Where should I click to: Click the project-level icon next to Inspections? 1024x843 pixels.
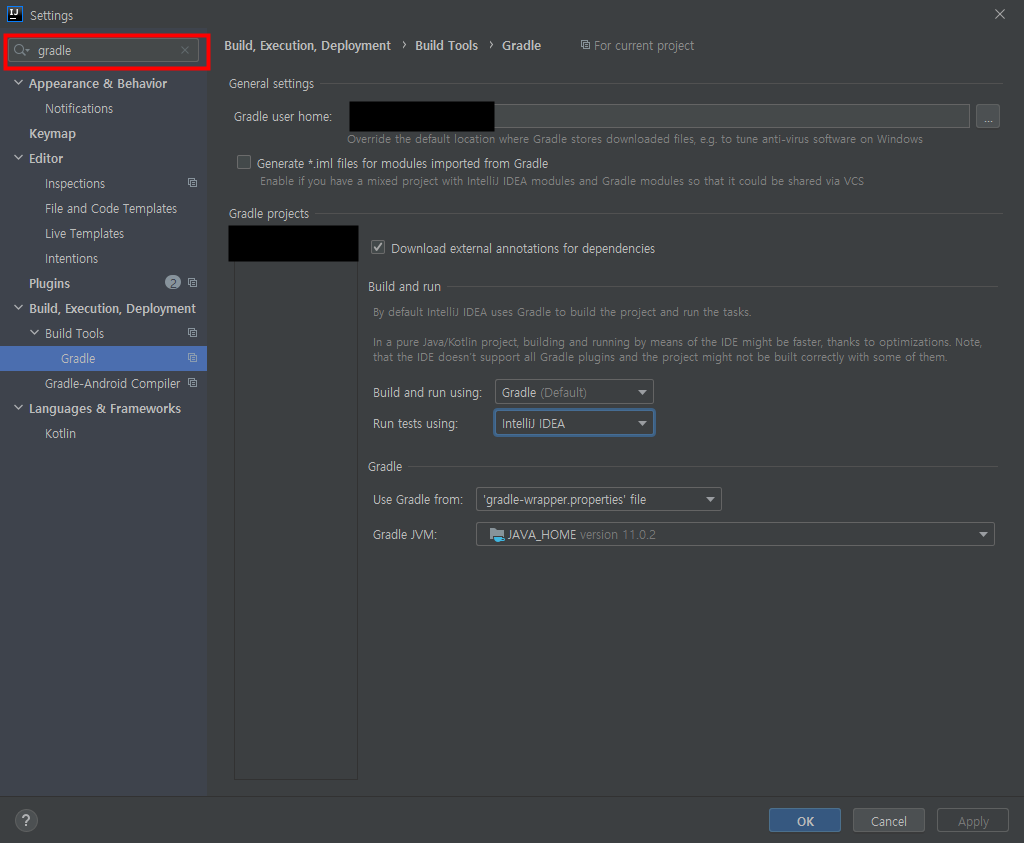click(x=192, y=183)
